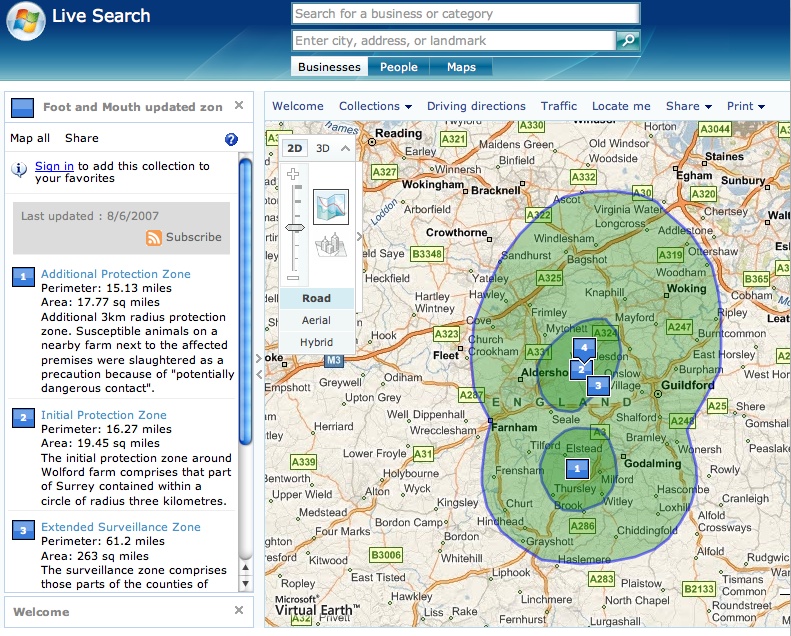Switch to the People search tab
Viewport: 791px width, 636px height.
(398, 67)
